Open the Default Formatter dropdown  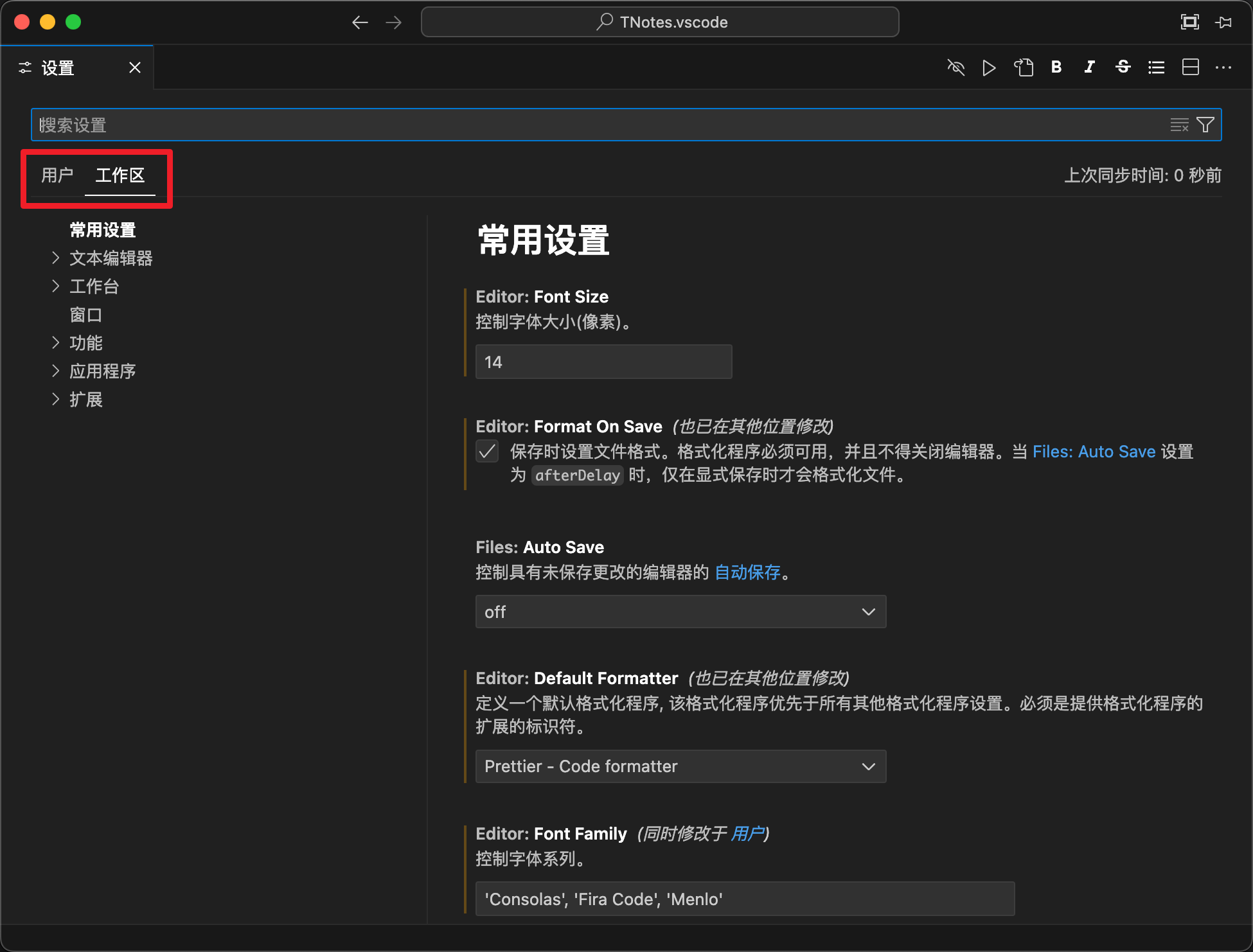click(x=680, y=766)
